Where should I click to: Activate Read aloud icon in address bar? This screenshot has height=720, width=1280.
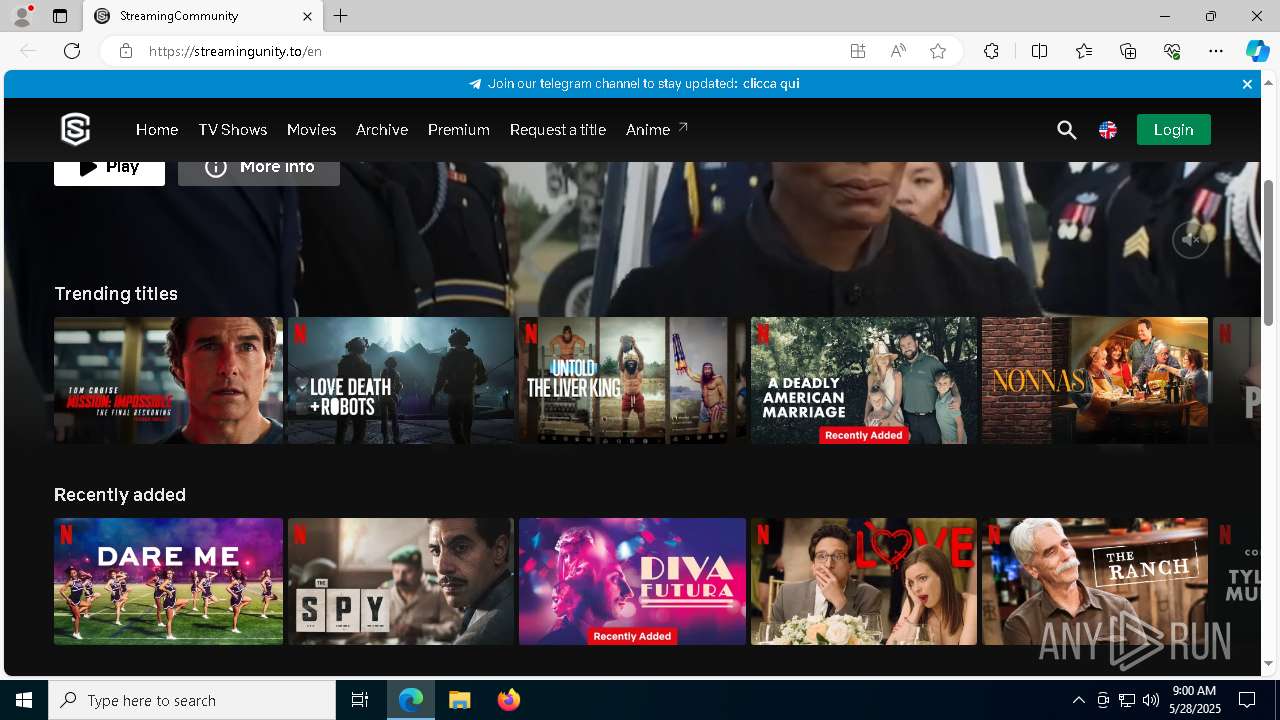[x=898, y=51]
